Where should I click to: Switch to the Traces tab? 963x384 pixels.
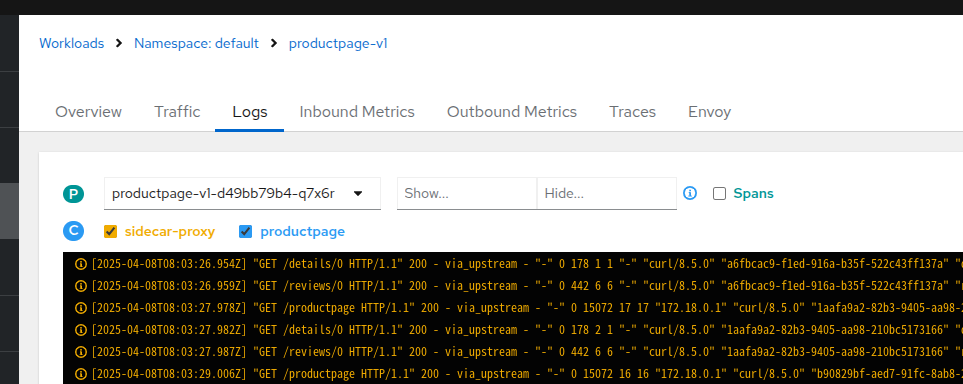pos(632,112)
